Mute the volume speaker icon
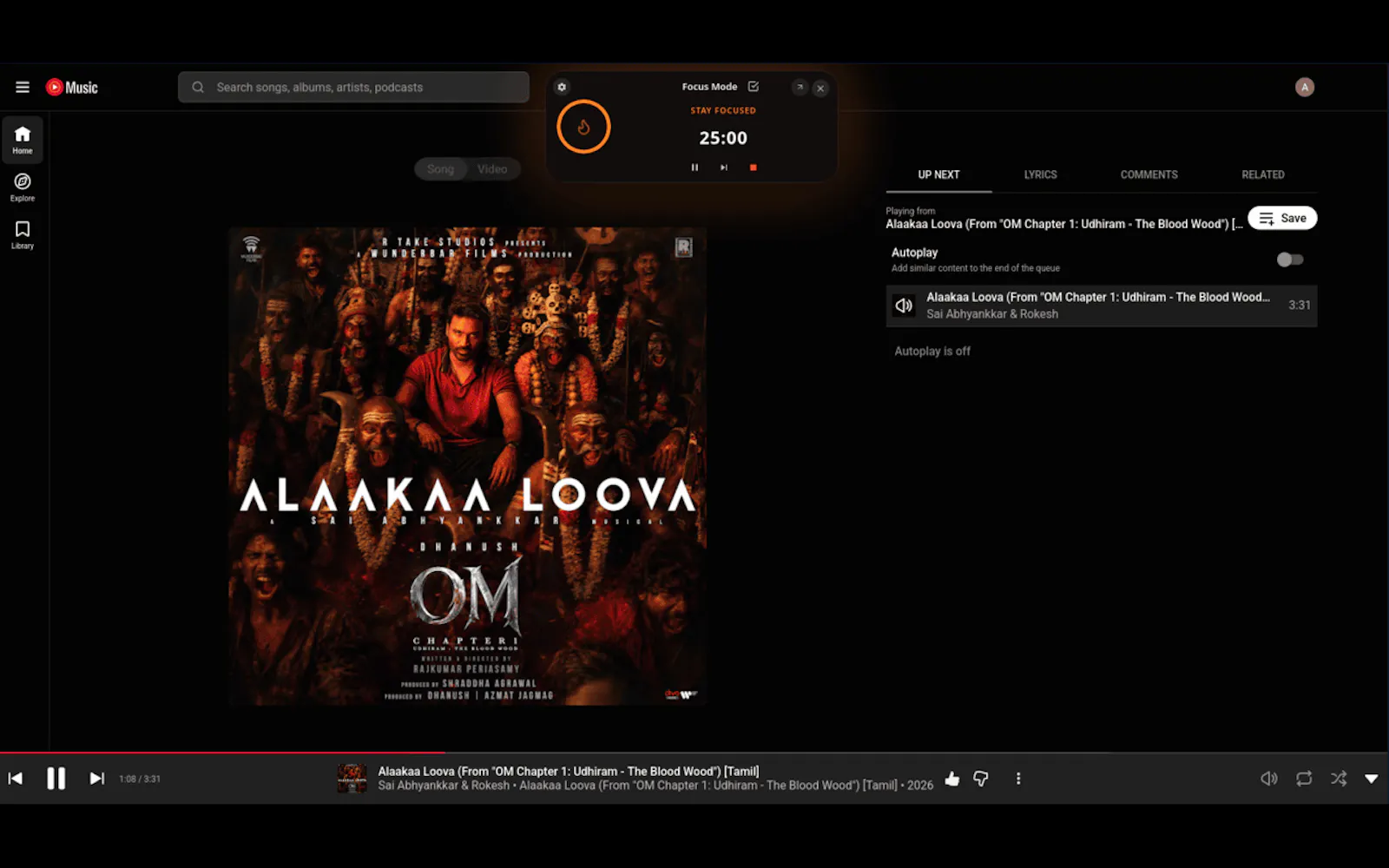1389x868 pixels. (x=1268, y=779)
